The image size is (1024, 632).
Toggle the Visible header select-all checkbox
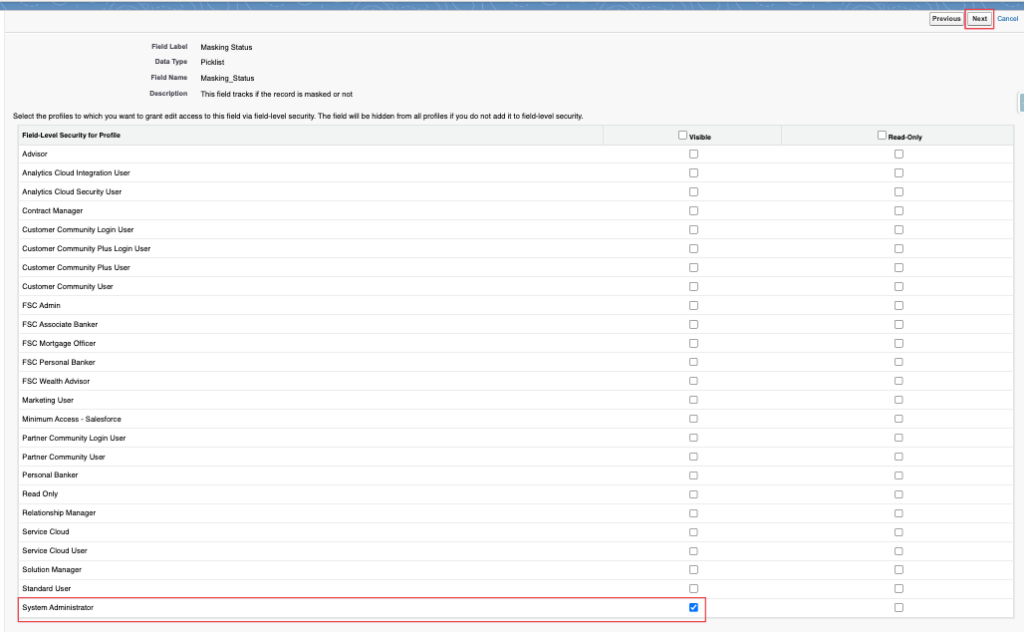[x=683, y=135]
